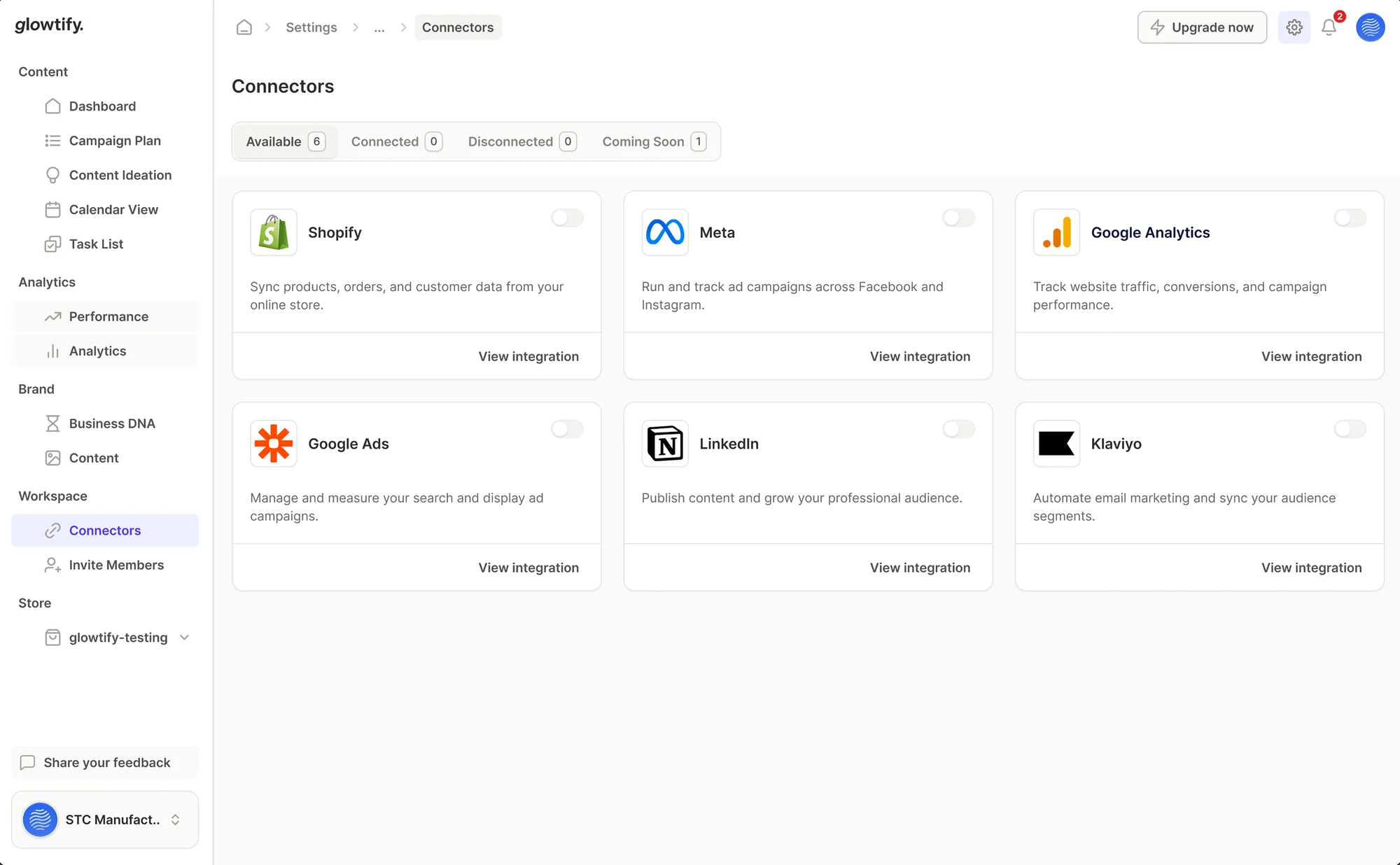
Task: Click the Meta logo icon
Action: 665,232
